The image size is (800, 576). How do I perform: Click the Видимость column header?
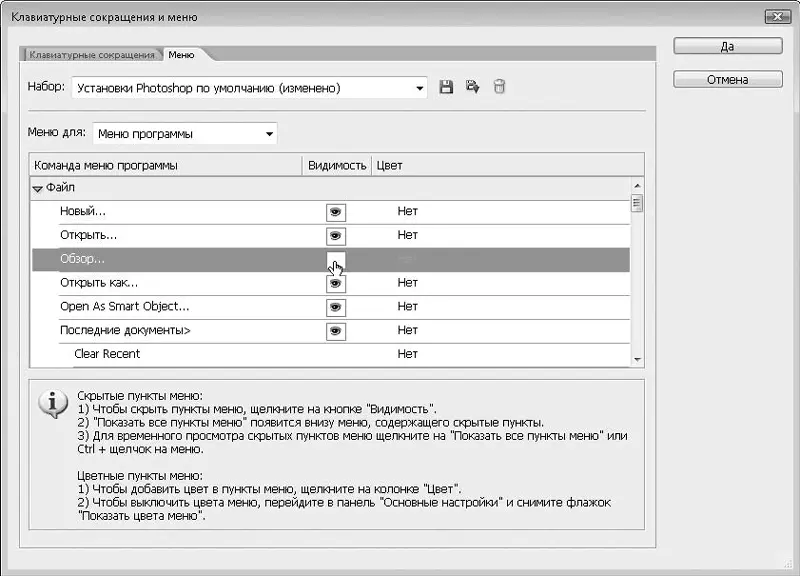(337, 165)
